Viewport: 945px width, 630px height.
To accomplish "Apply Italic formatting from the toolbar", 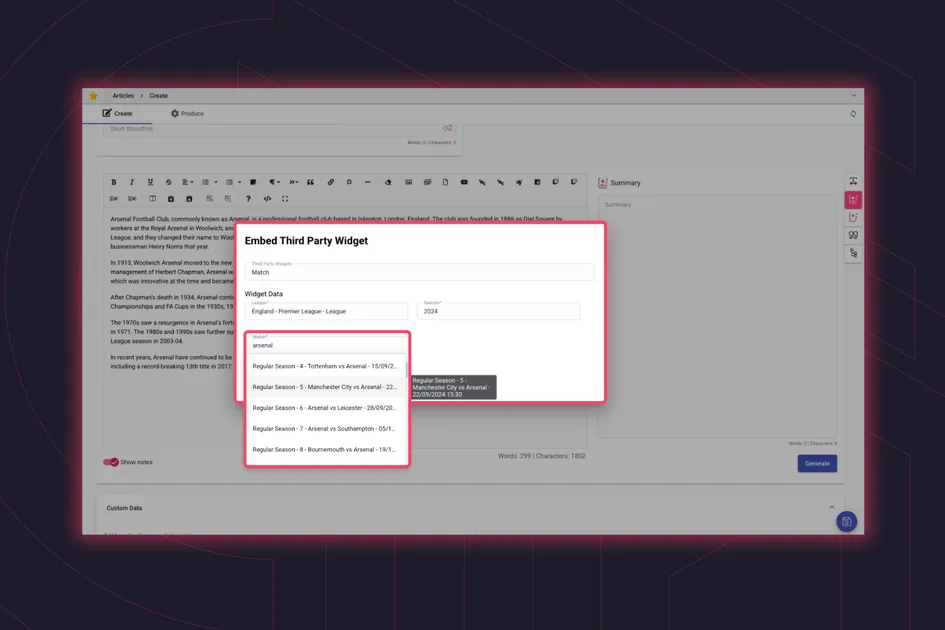I will [x=132, y=182].
